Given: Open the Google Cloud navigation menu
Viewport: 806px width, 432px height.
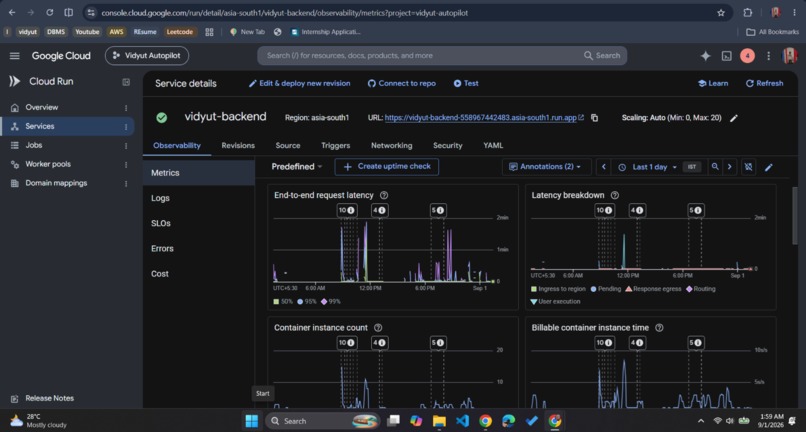Looking at the screenshot, I should [x=14, y=56].
